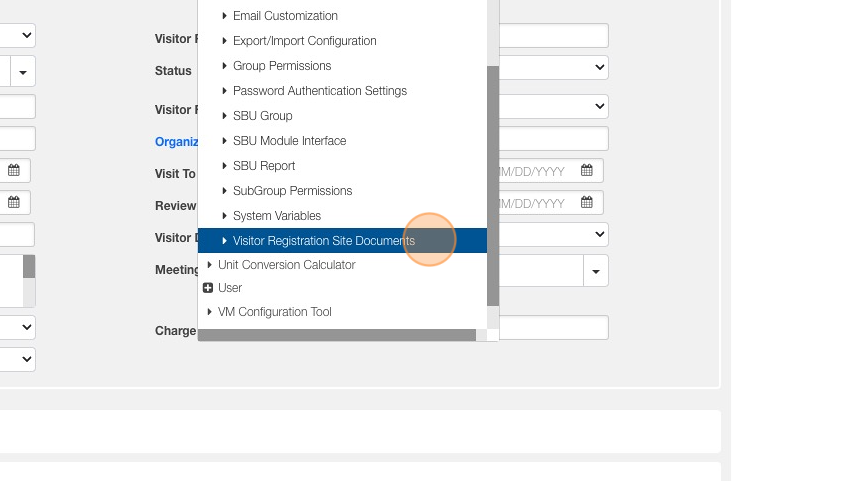Viewport: 860px width, 481px height.
Task: Click the Charge row text field
Action: [553, 327]
